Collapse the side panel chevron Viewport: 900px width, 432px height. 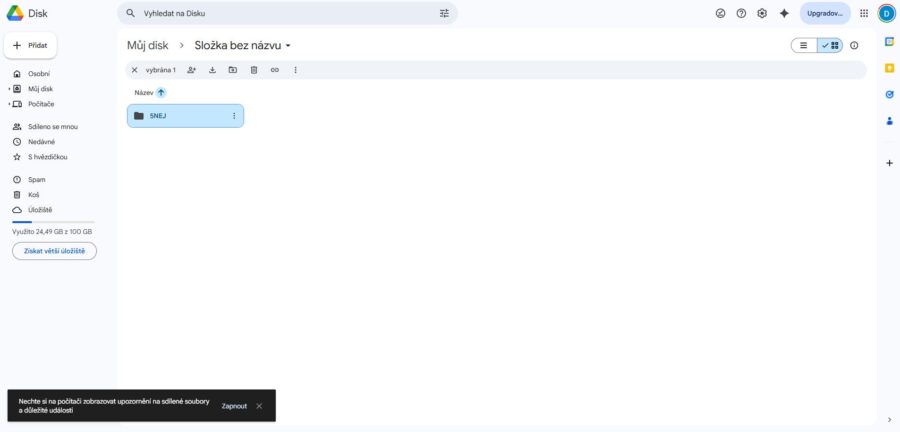point(890,420)
